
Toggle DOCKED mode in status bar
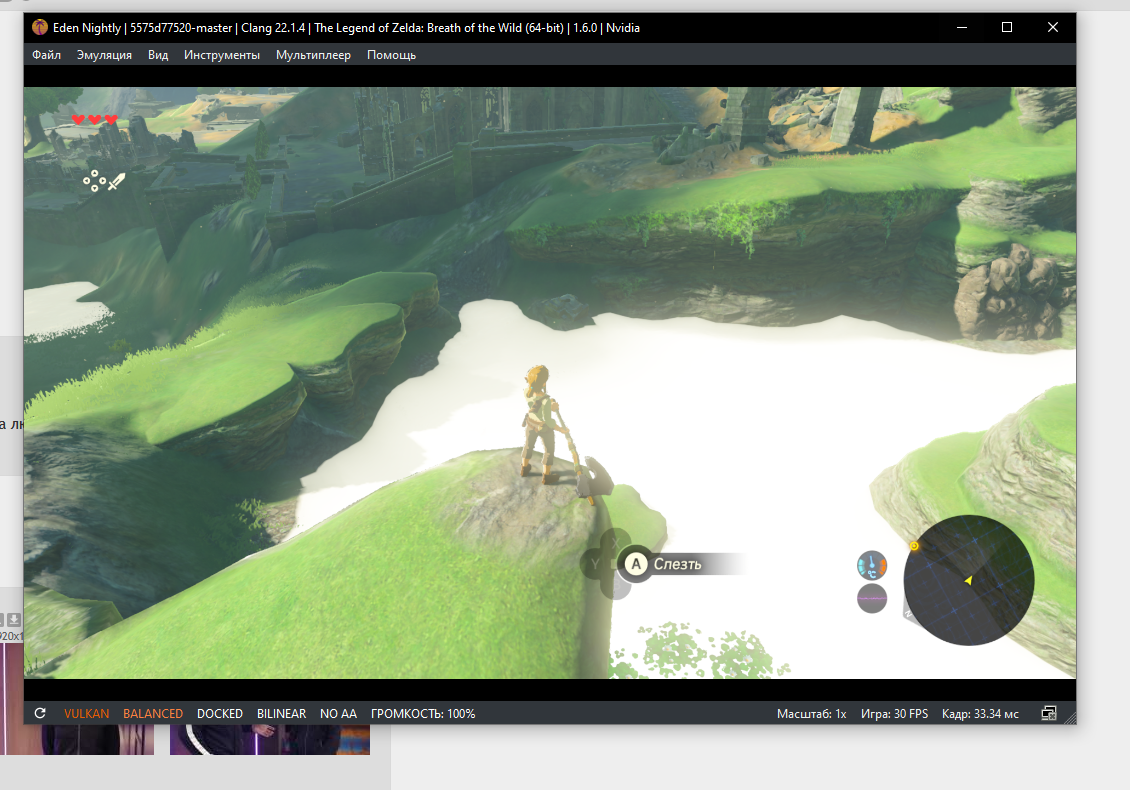(220, 714)
